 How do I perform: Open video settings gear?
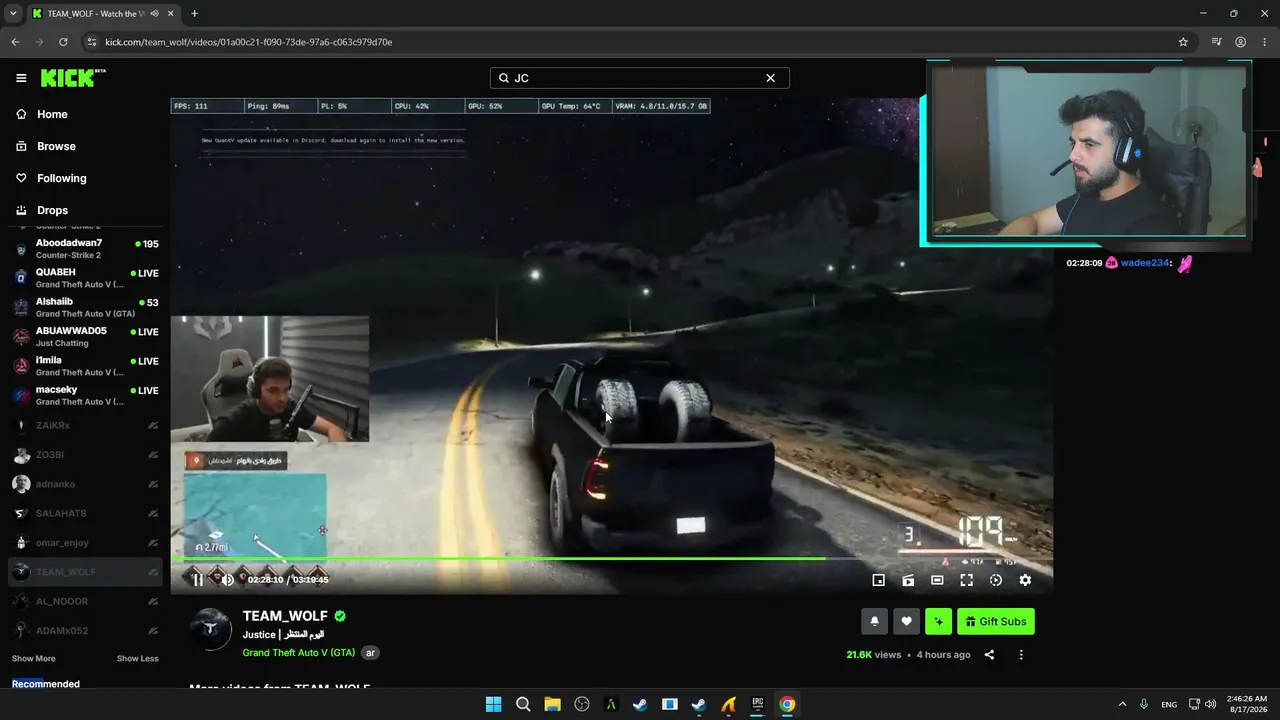[x=1025, y=580]
